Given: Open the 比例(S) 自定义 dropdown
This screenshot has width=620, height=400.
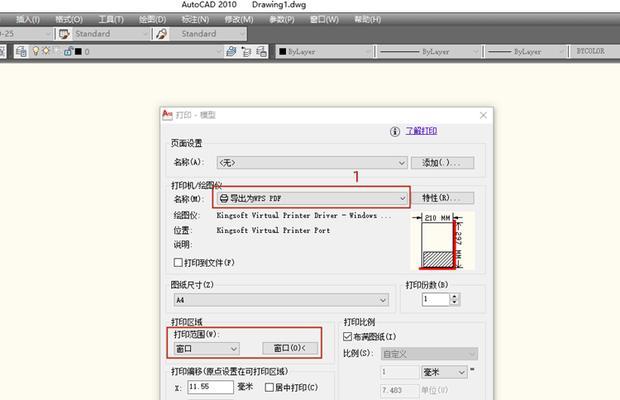Looking at the screenshot, I should pyautogui.click(x=429, y=354).
